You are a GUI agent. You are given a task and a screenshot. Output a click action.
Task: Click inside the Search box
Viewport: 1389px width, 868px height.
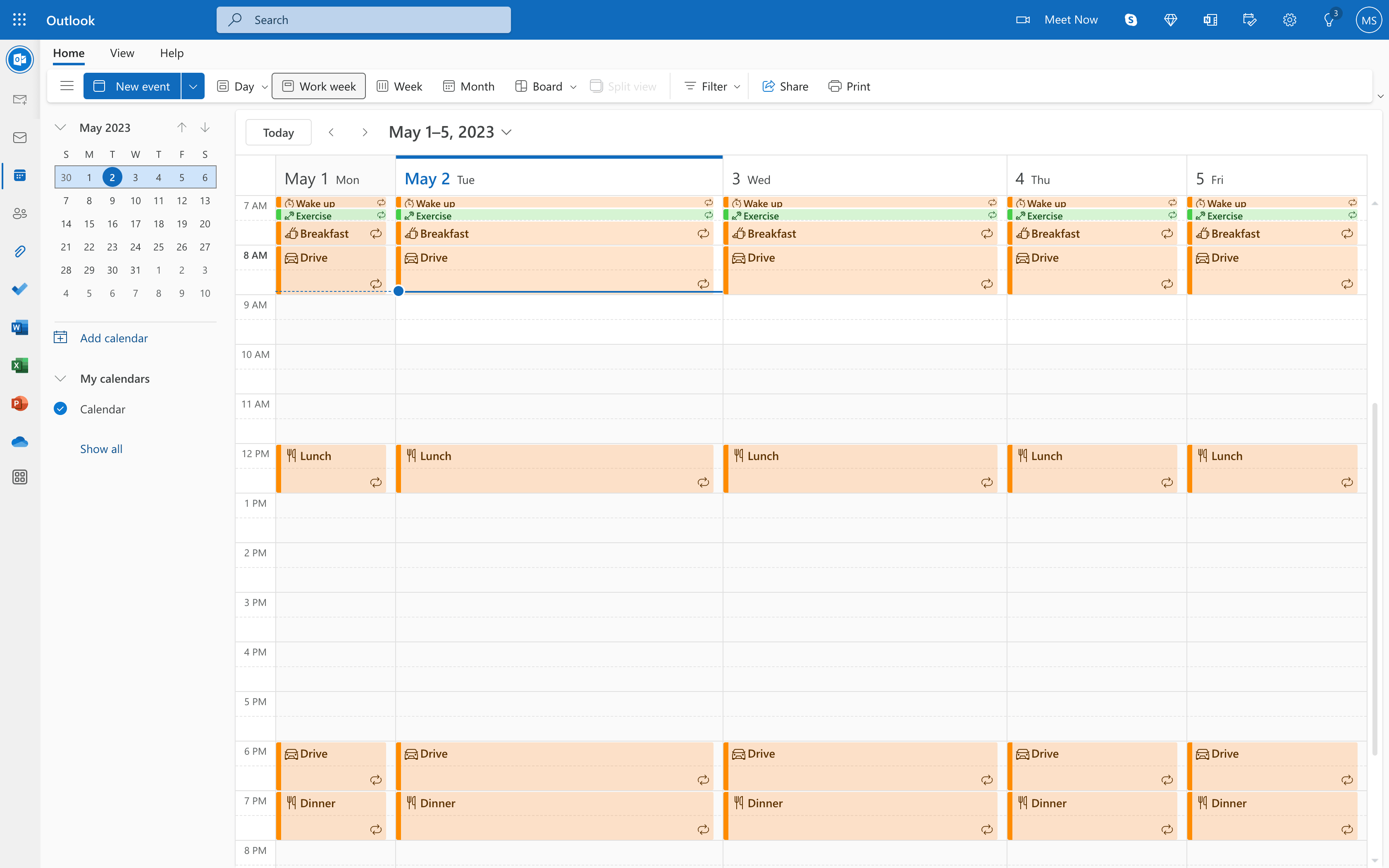363,19
